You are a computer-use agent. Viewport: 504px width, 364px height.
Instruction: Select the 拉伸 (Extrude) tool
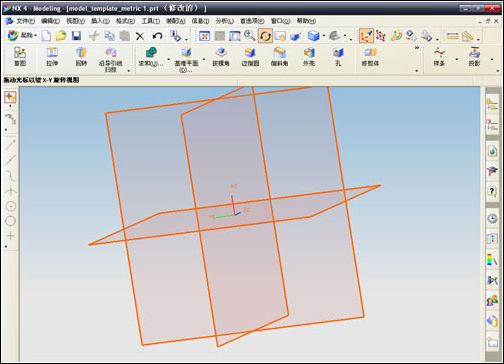[x=52, y=57]
